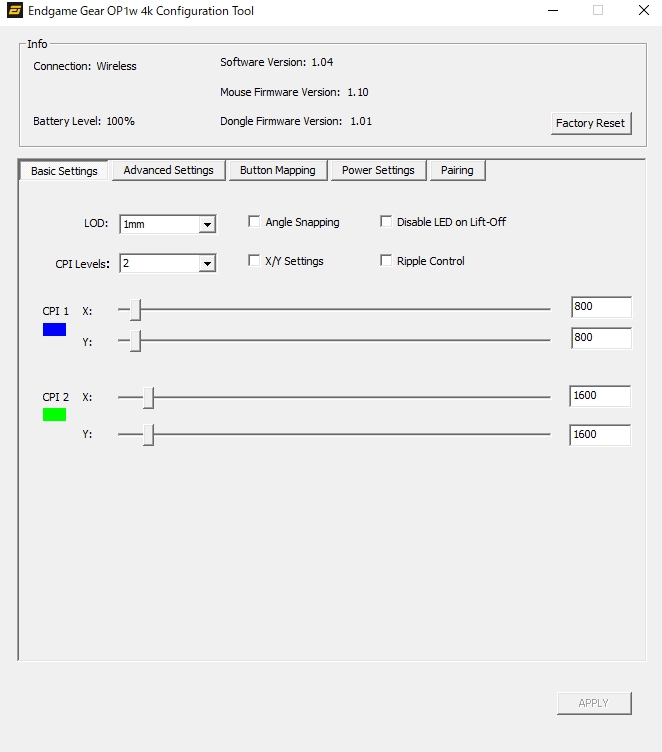
Task: Click the Factory Reset button
Action: (x=590, y=123)
